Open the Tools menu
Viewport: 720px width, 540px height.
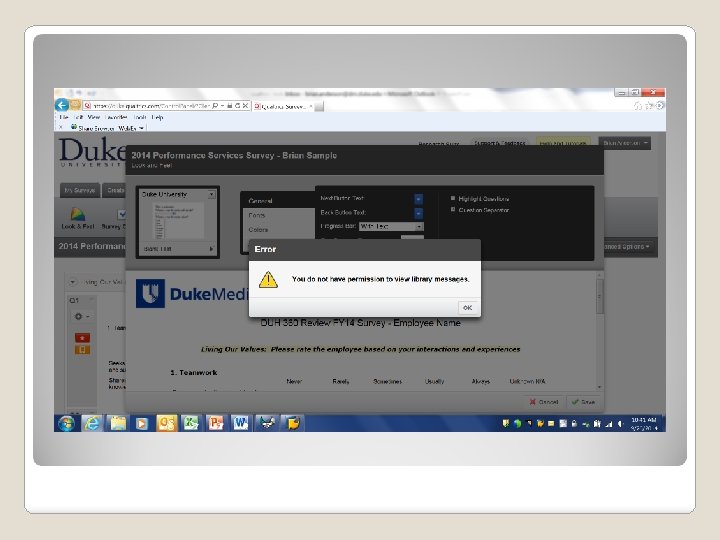pos(140,117)
